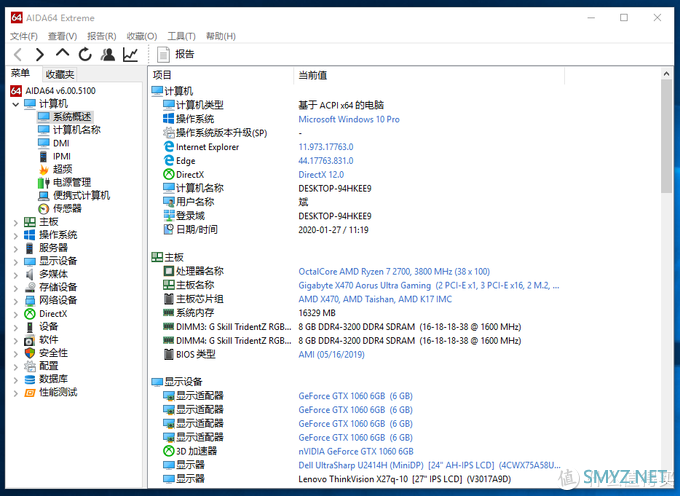Expand the 多媒体 tree node
This screenshot has height=496, width=680.
[16, 275]
